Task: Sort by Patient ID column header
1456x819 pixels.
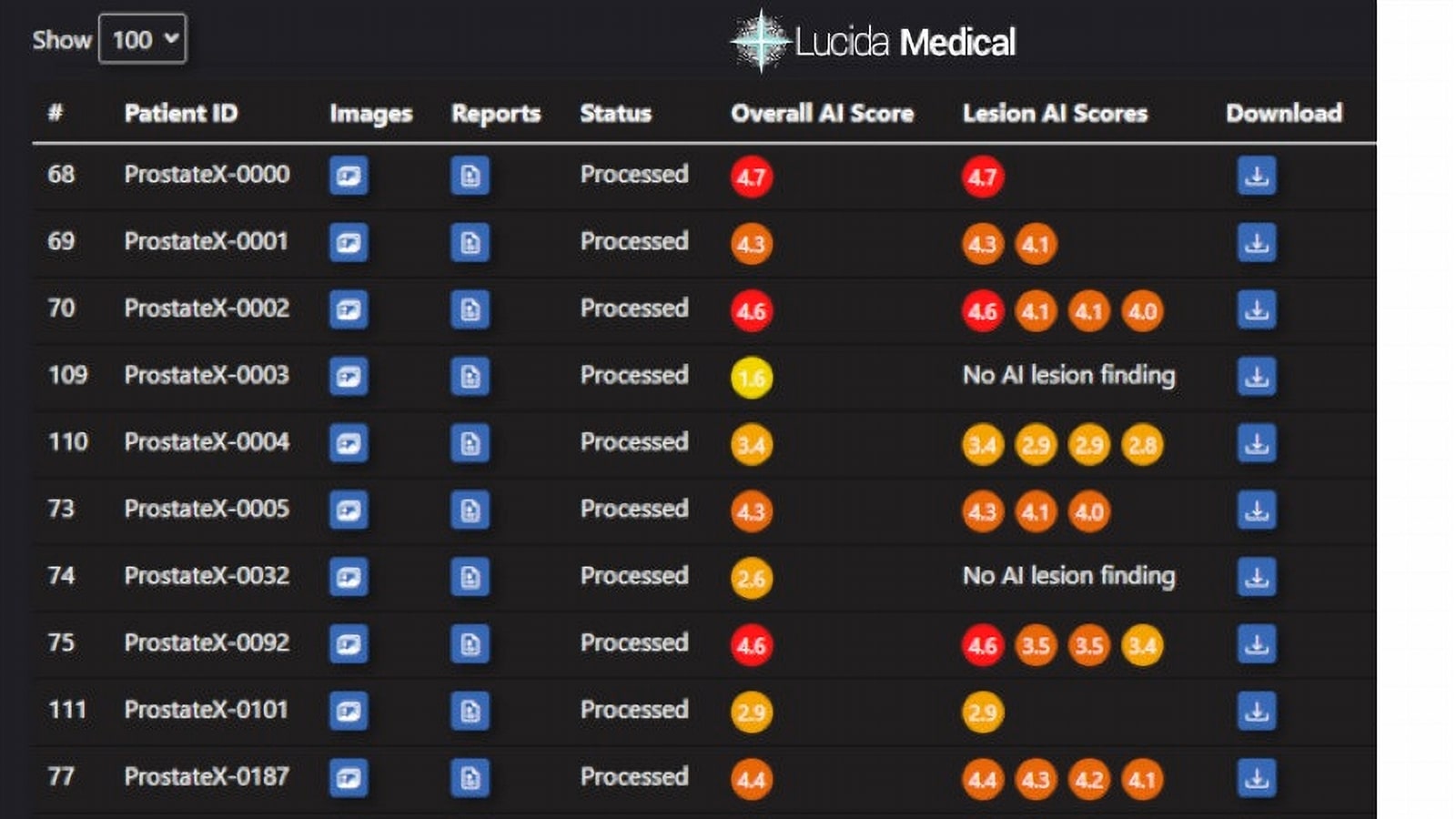Action: point(180,113)
